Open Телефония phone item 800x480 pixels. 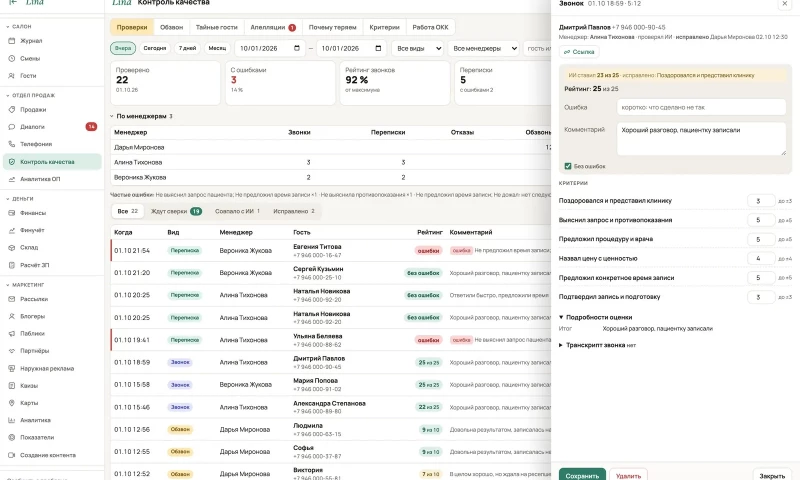click(x=51, y=144)
